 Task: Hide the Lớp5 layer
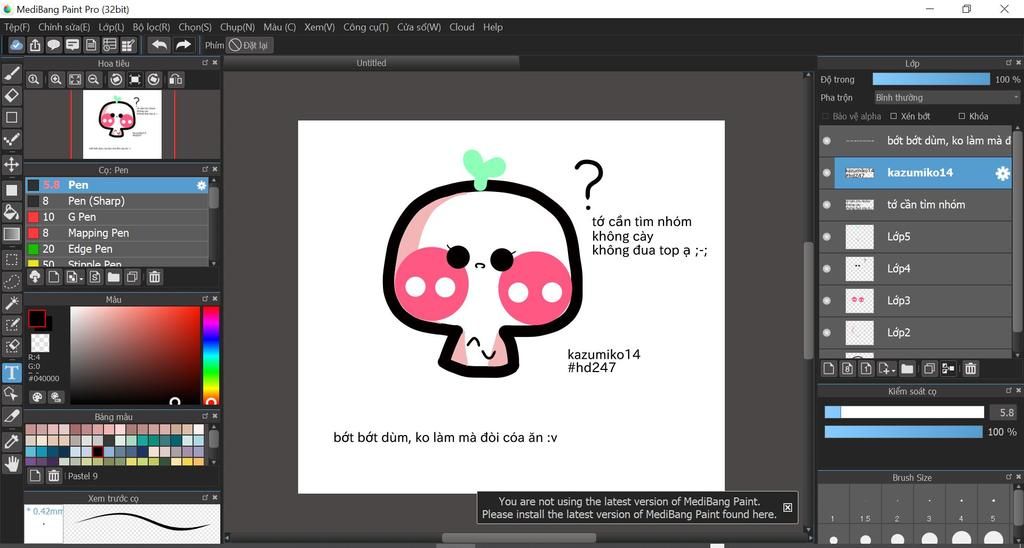[827, 237]
